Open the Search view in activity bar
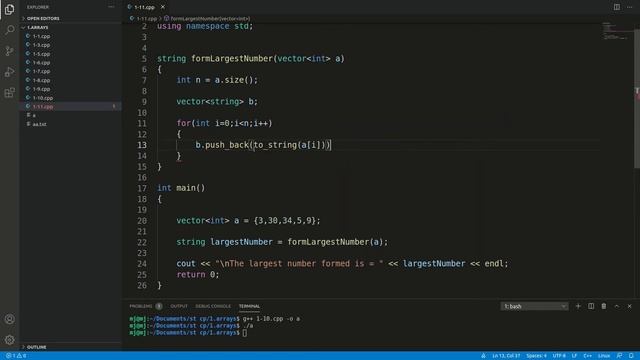 click(9, 30)
